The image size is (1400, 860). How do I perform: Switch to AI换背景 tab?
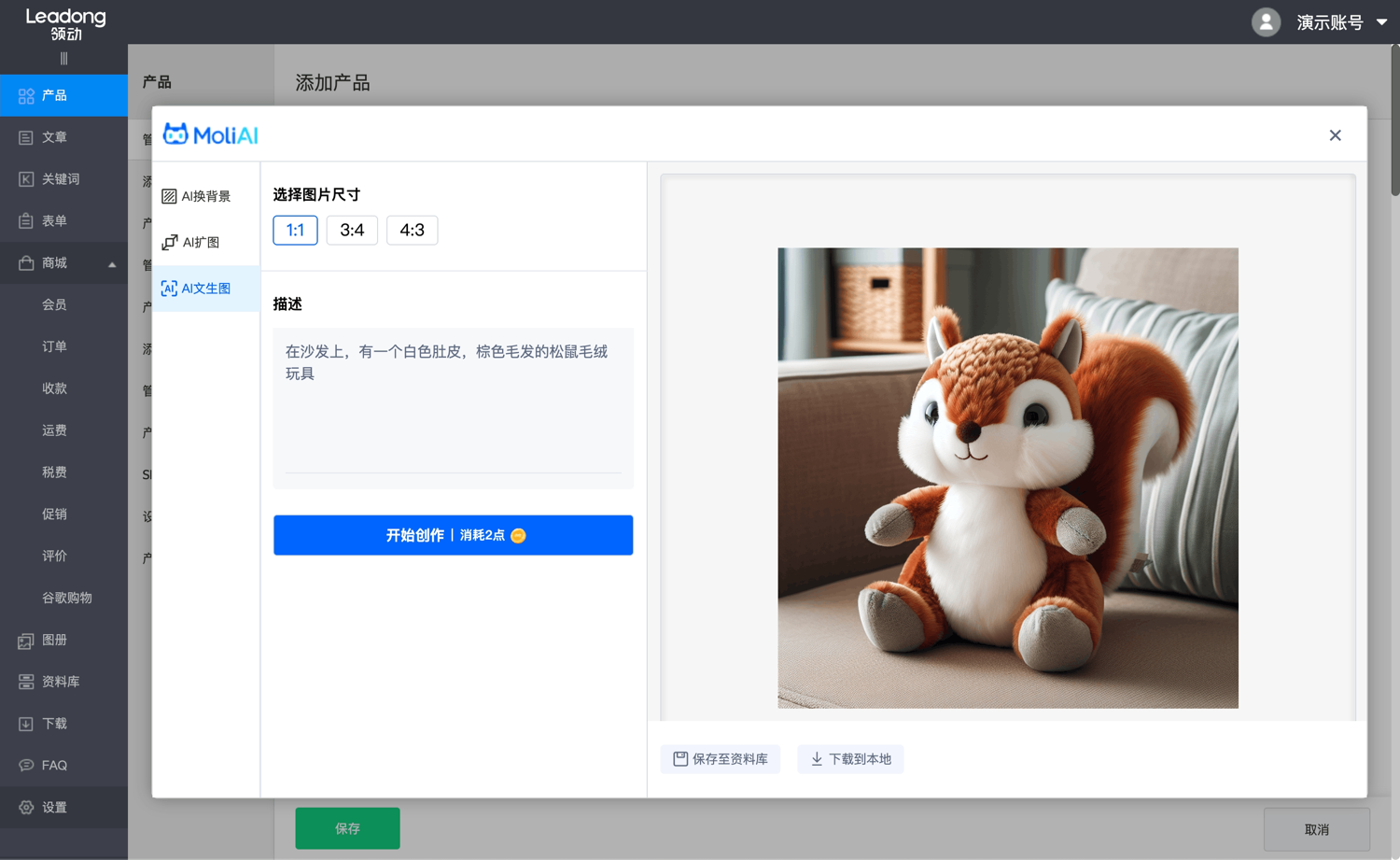point(197,196)
